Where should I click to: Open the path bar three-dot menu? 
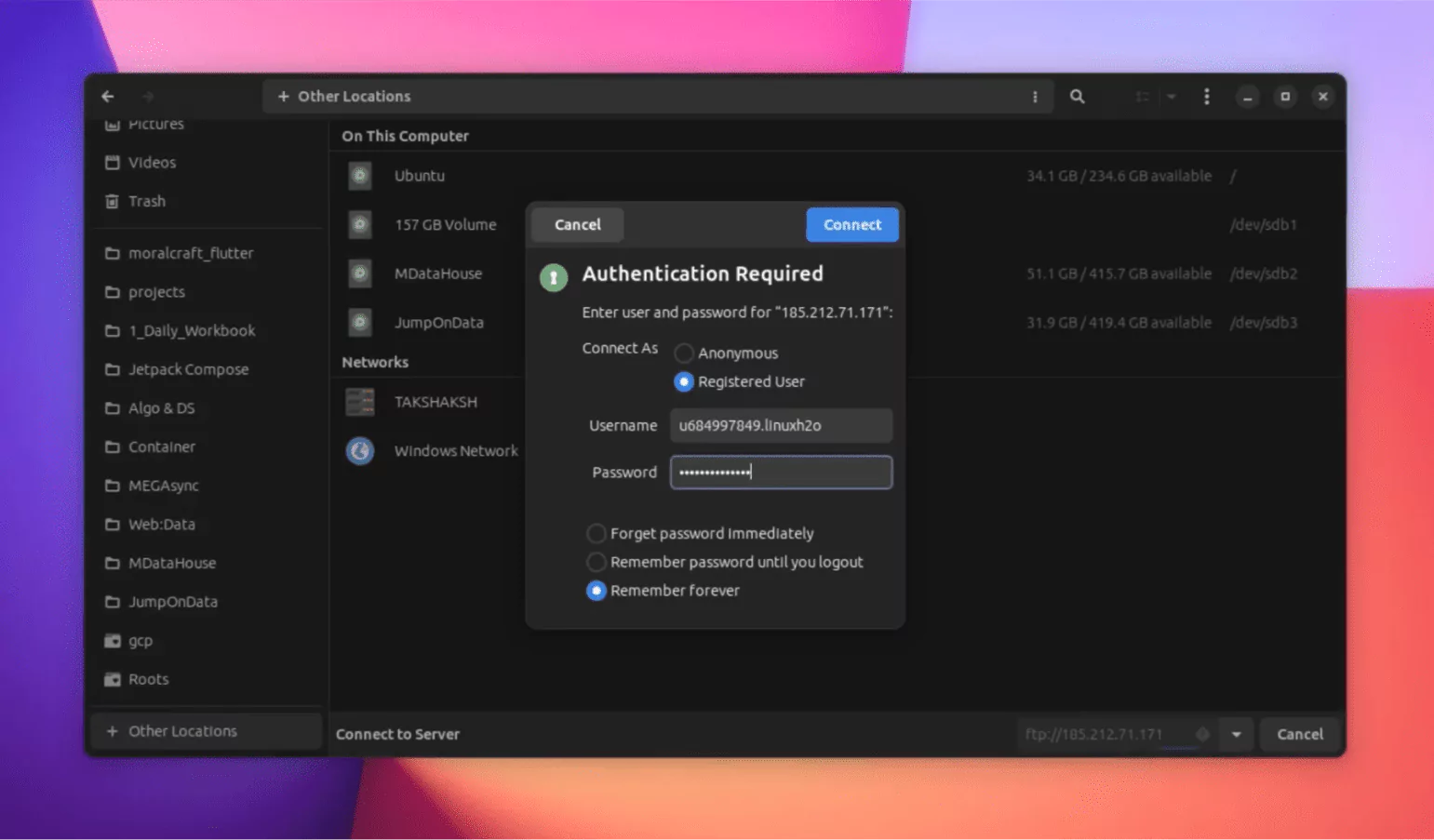(x=1035, y=96)
